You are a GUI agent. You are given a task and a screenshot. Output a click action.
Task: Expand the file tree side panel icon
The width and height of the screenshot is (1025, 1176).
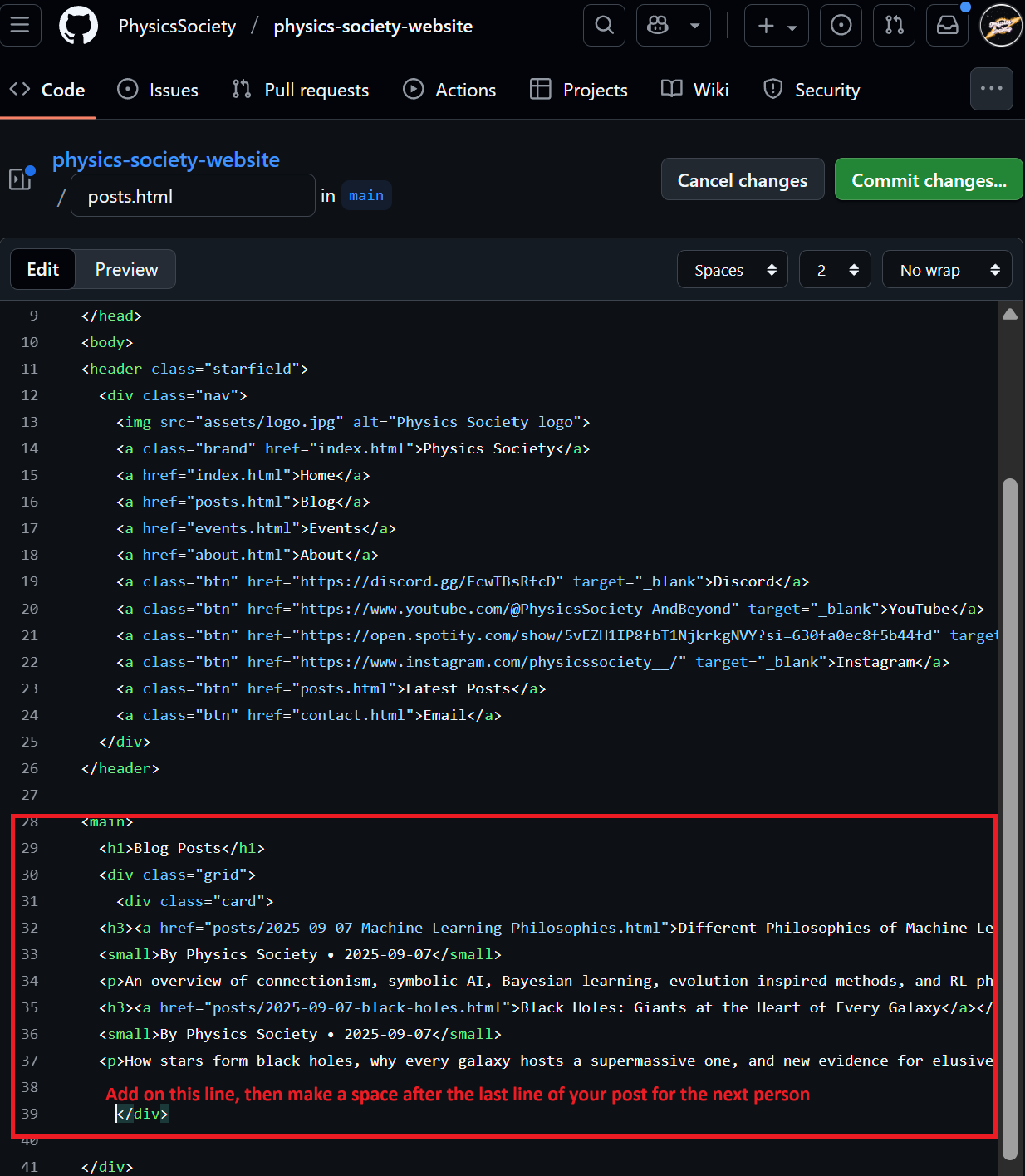click(x=21, y=179)
